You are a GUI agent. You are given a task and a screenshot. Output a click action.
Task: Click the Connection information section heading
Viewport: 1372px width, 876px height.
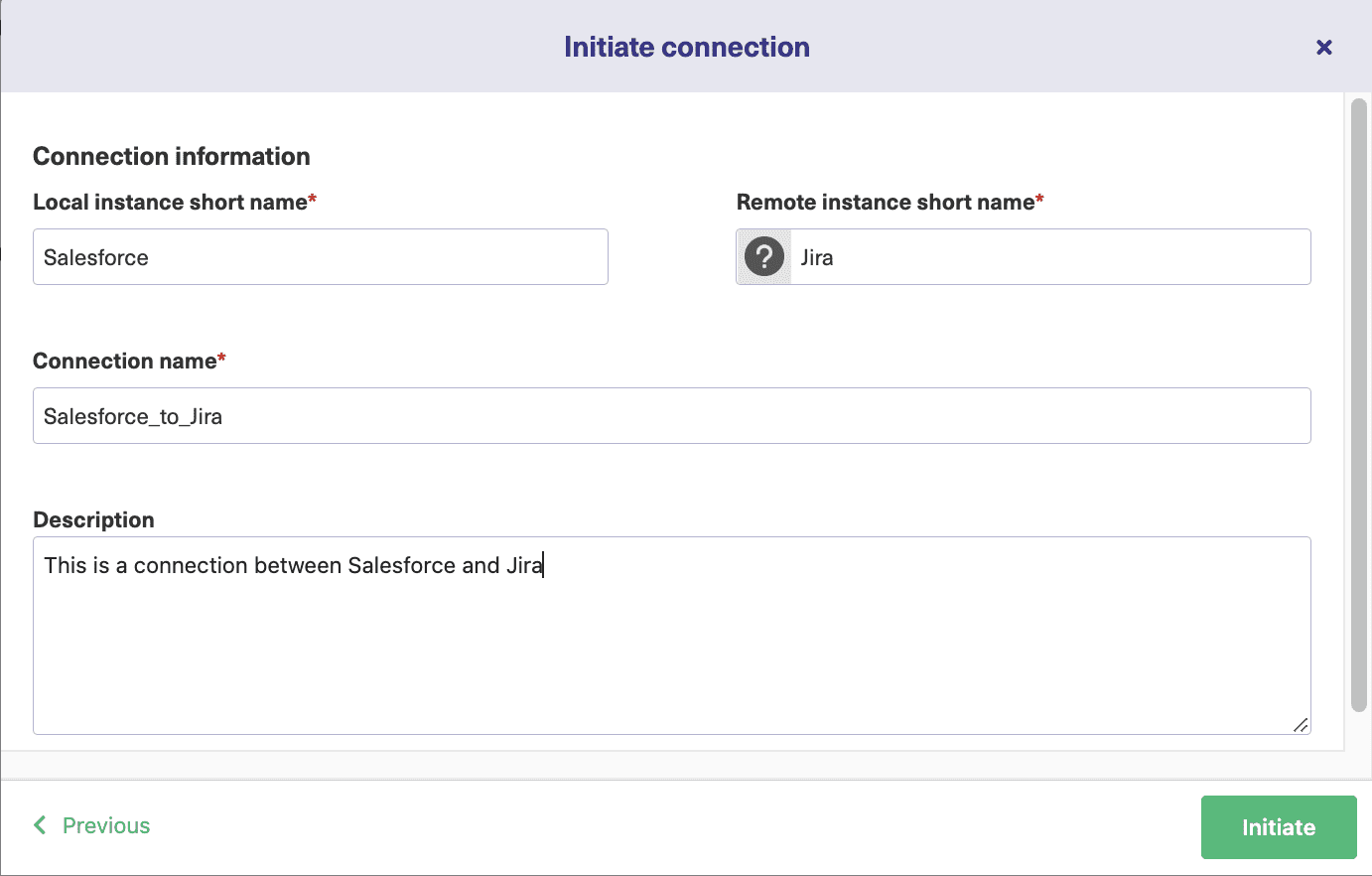point(171,156)
